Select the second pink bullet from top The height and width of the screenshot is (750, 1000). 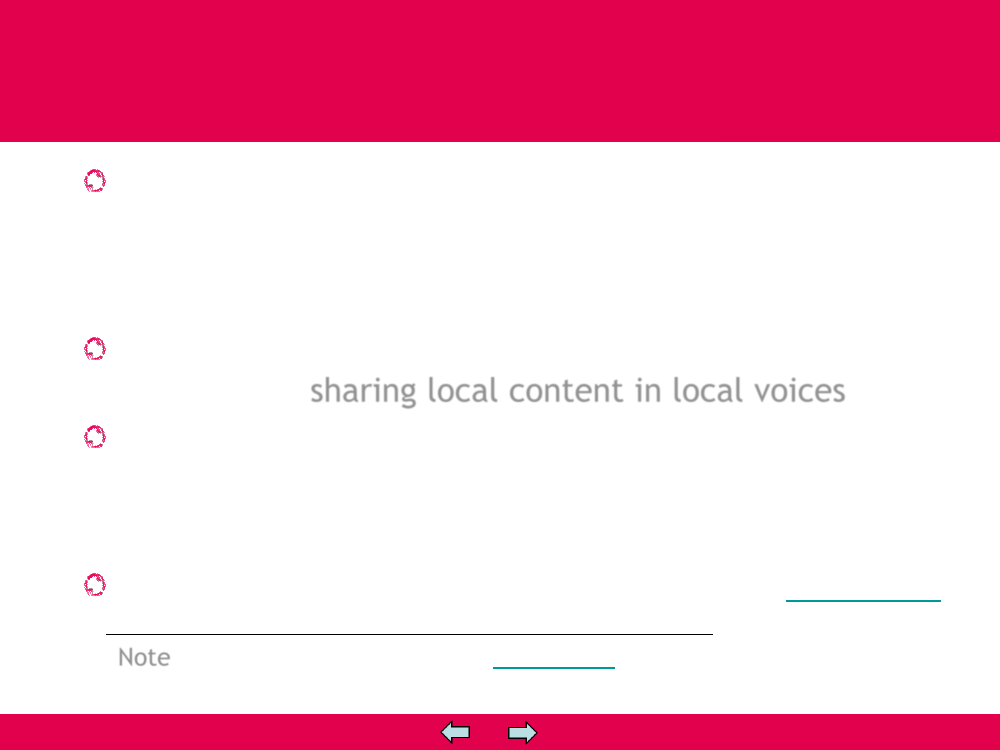click(x=94, y=349)
